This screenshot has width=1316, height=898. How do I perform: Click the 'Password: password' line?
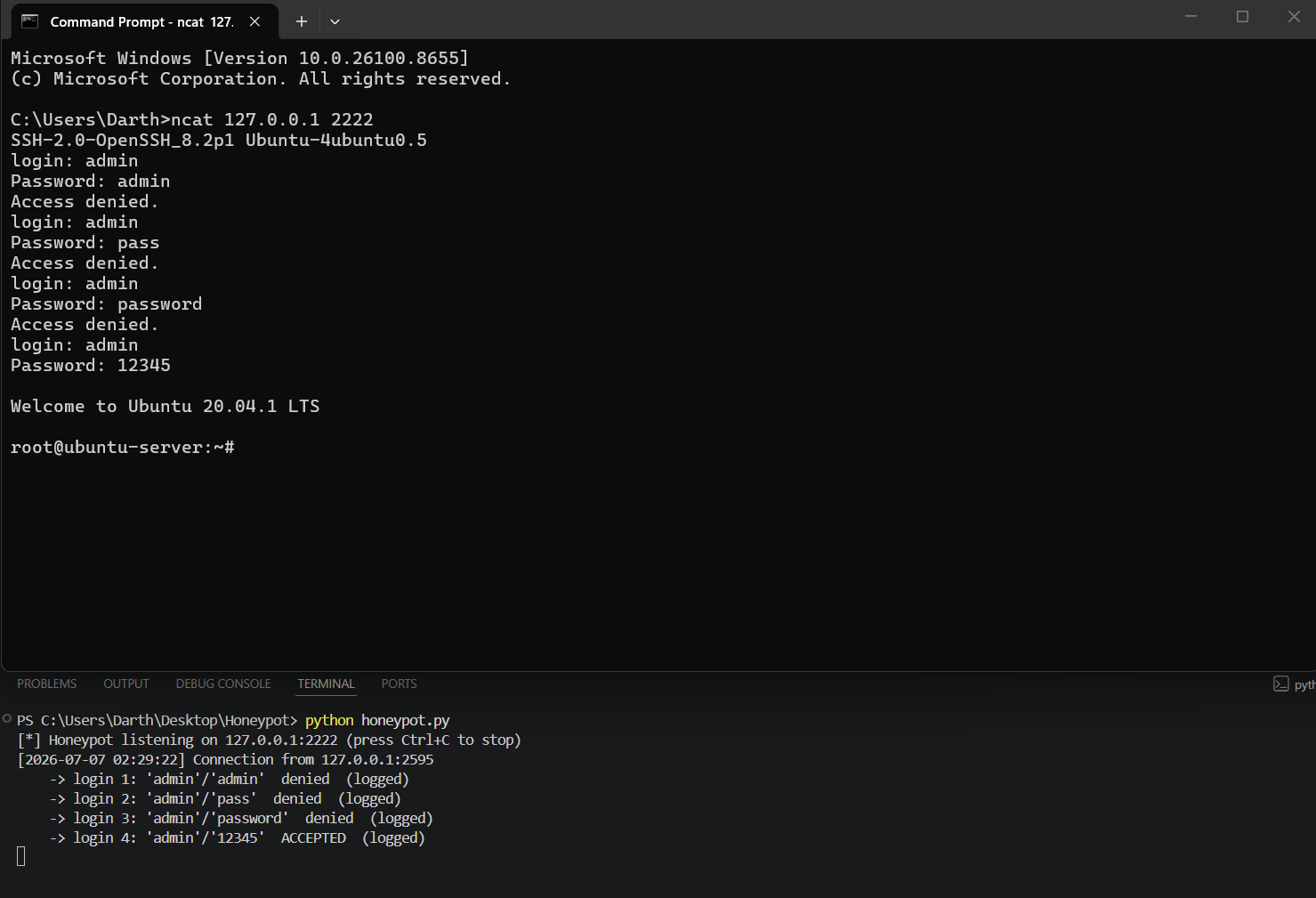[107, 304]
